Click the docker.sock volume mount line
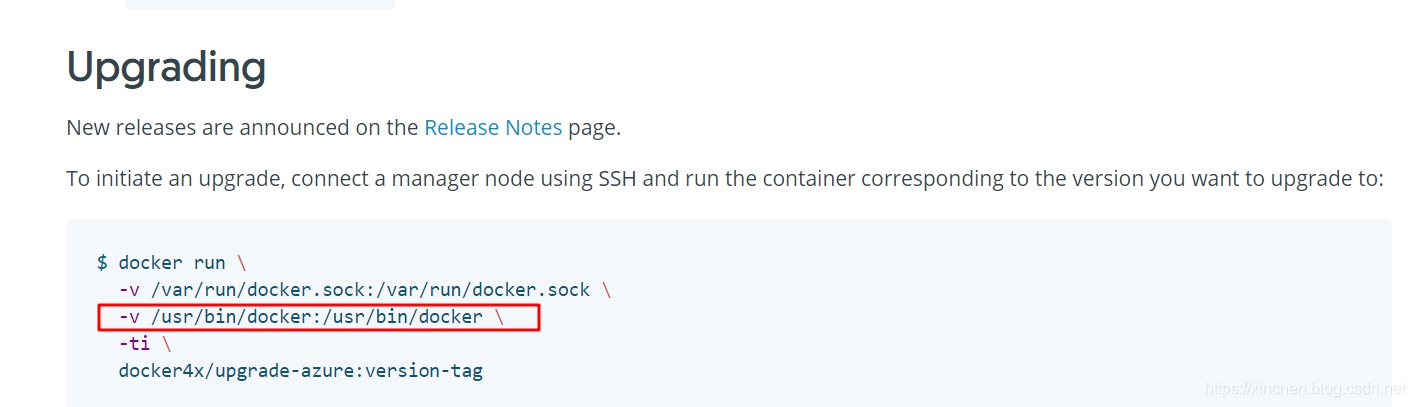 coord(364,290)
